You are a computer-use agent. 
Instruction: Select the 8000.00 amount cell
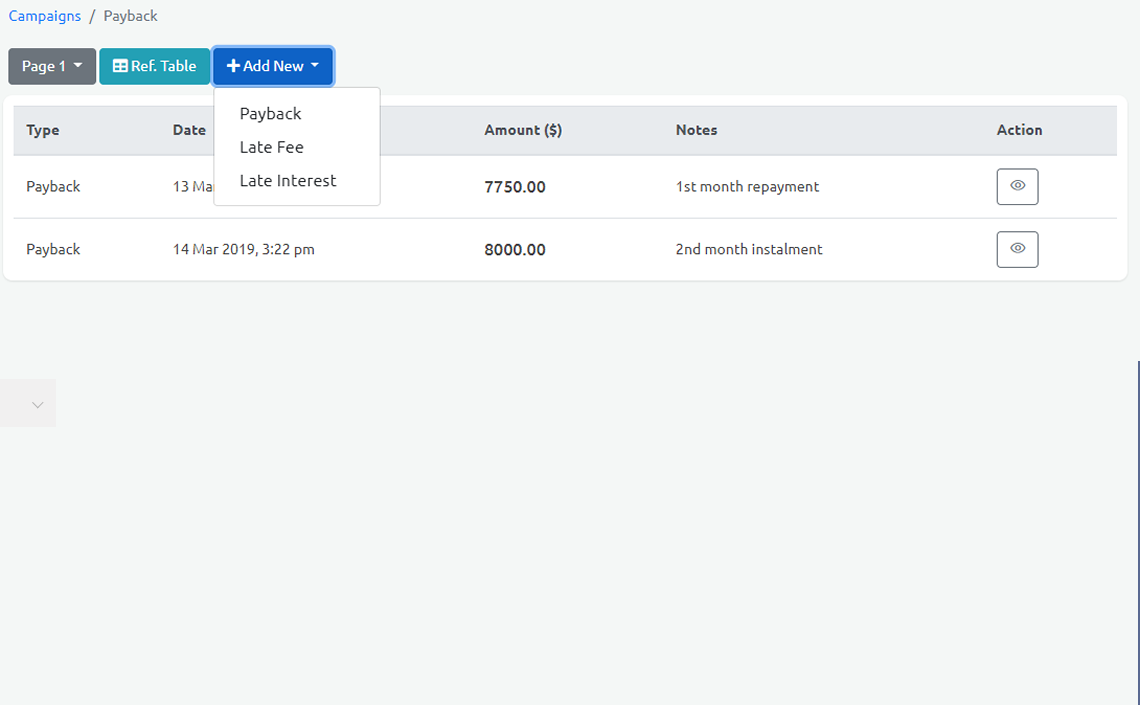click(515, 249)
